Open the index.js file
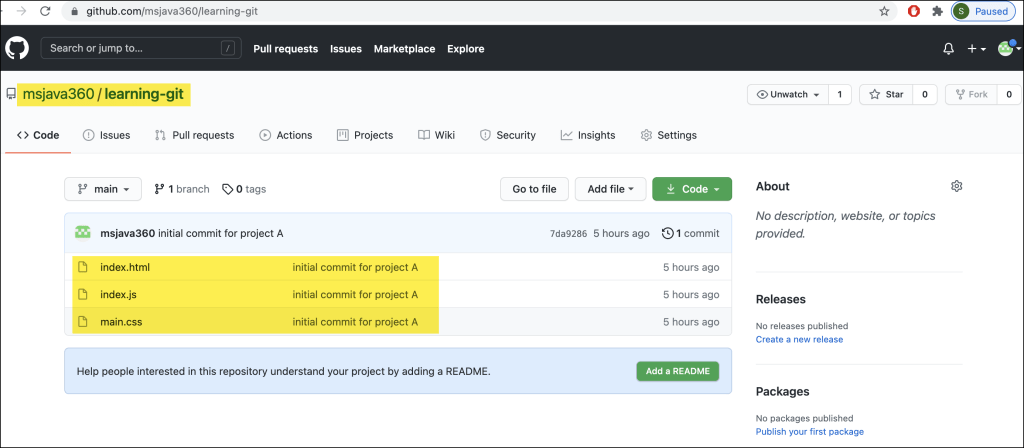The height and width of the screenshot is (448, 1024). tap(118, 295)
